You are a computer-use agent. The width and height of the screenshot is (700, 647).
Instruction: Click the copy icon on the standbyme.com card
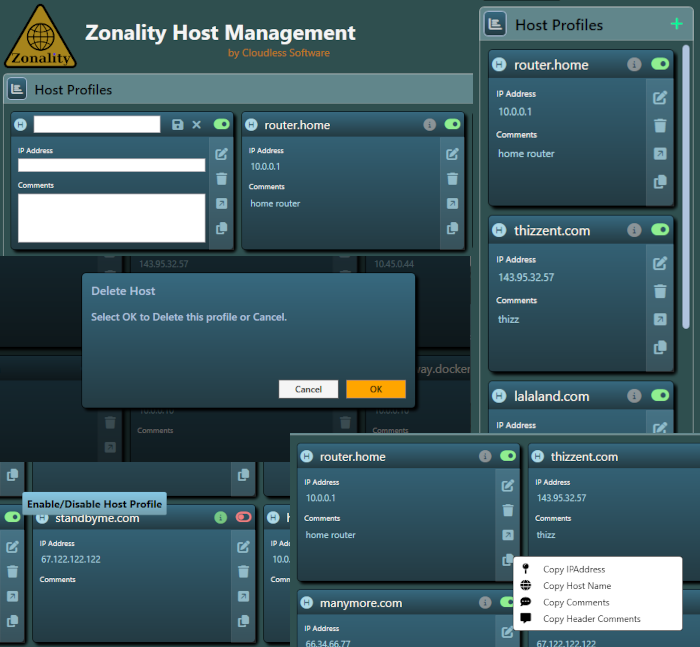243,621
